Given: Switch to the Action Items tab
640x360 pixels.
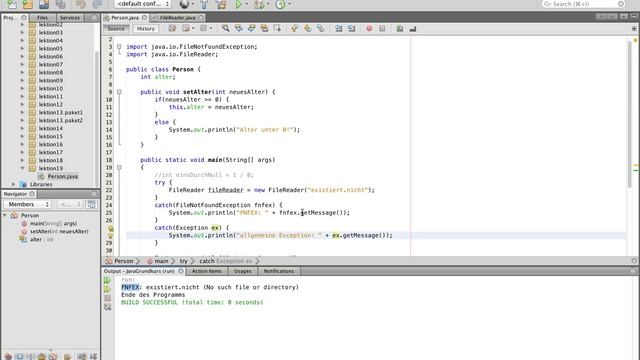Looking at the screenshot, I should coord(207,271).
